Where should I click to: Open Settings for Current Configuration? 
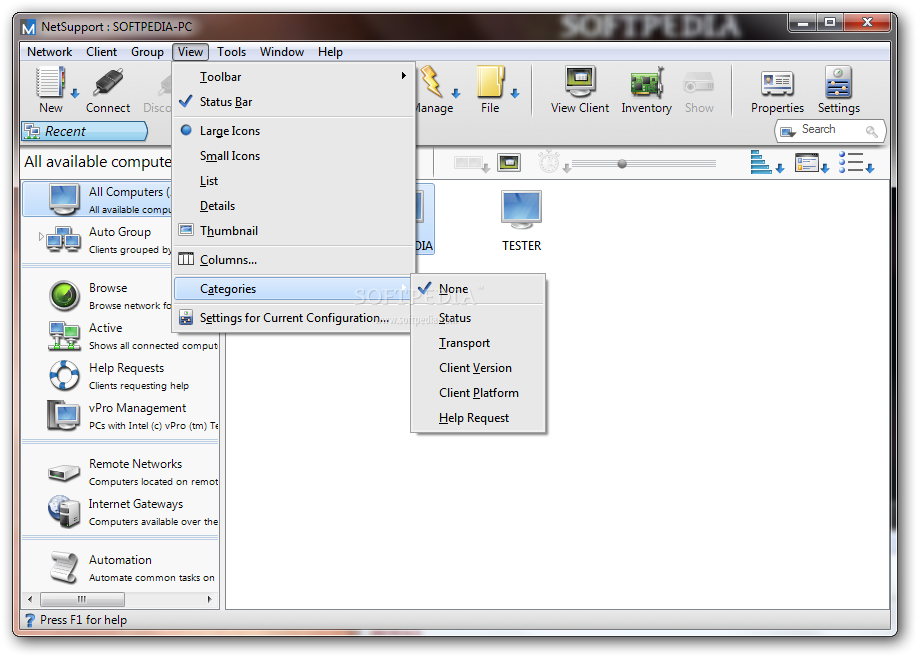293,318
